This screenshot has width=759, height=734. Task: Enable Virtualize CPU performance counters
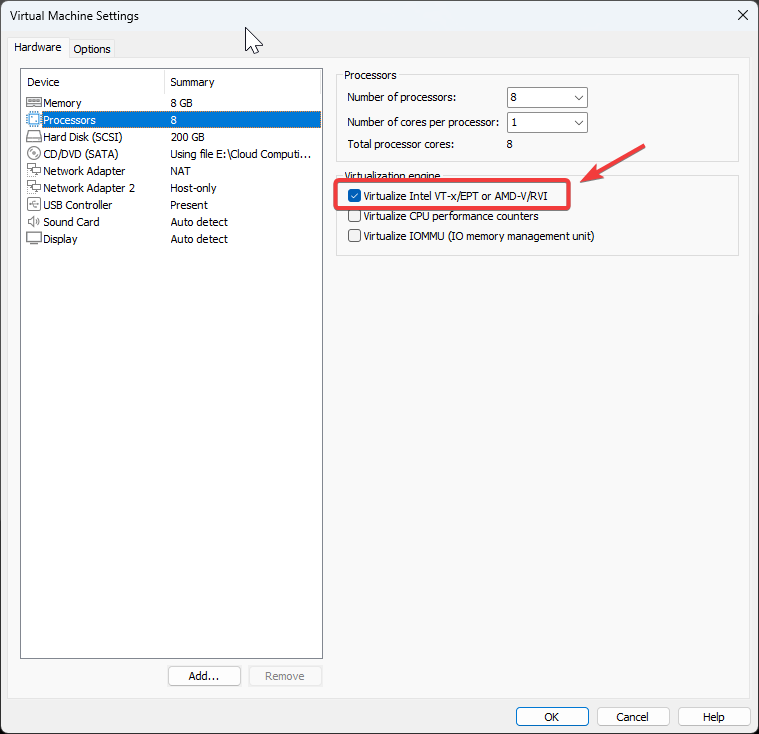pyautogui.click(x=354, y=216)
